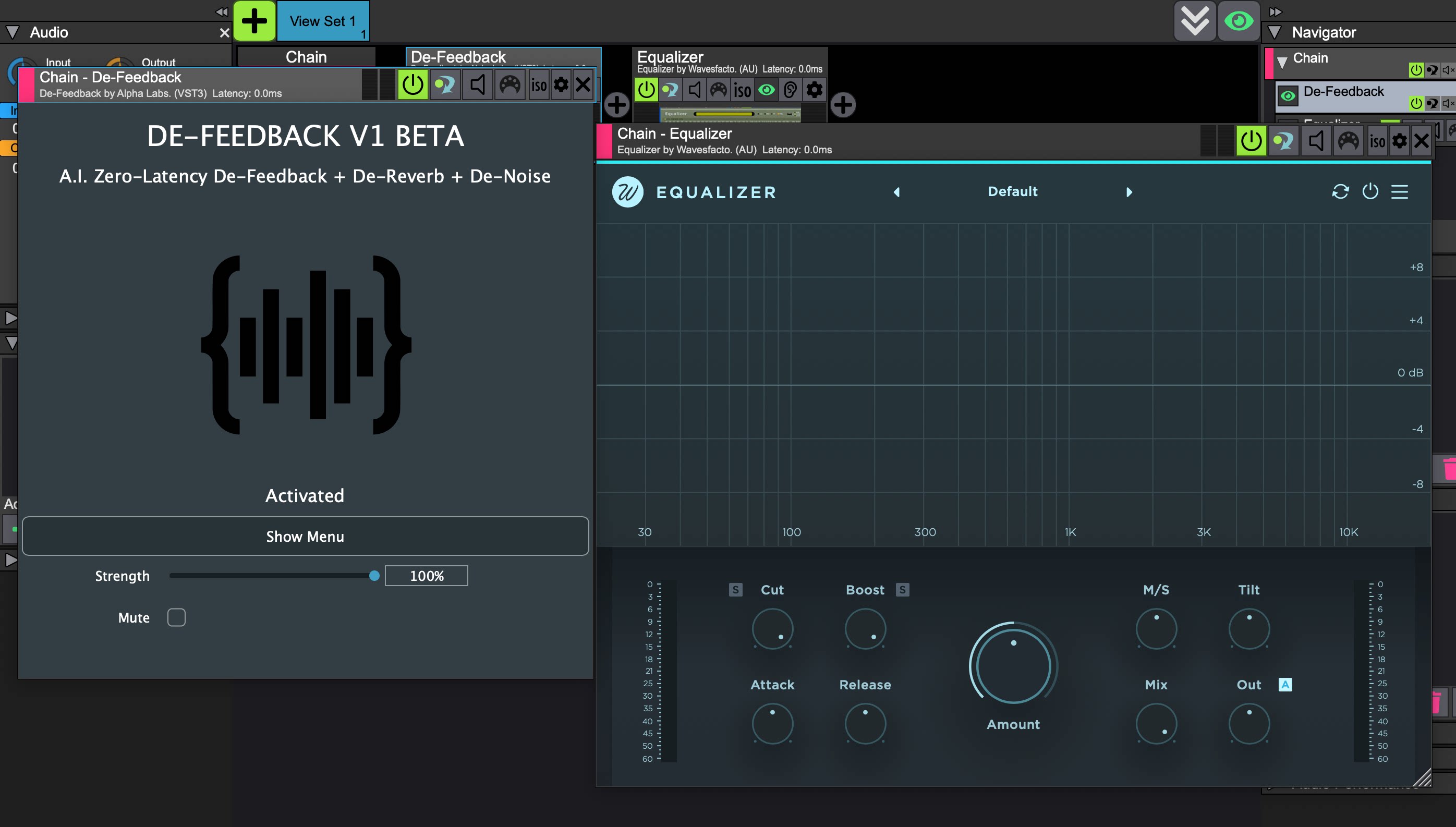Viewport: 1456px width, 827px height.
Task: Click the Equalizer refresh arrows icon
Action: pyautogui.click(x=1340, y=191)
